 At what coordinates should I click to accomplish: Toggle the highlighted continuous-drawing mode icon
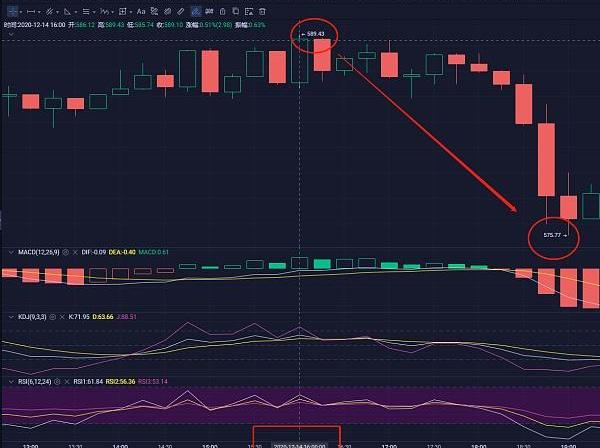tap(196, 12)
